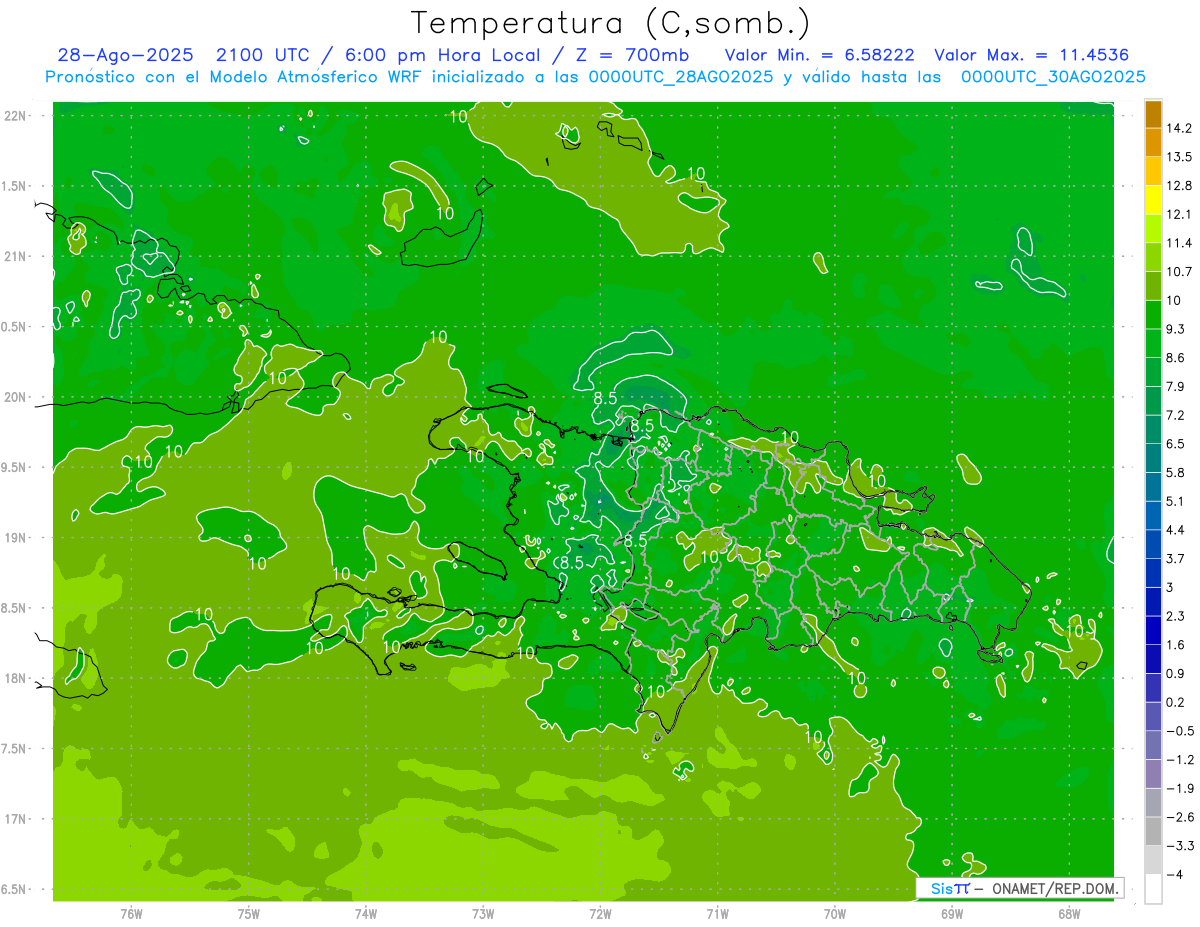Click the "3.7" value on the color legend

tap(1175, 558)
